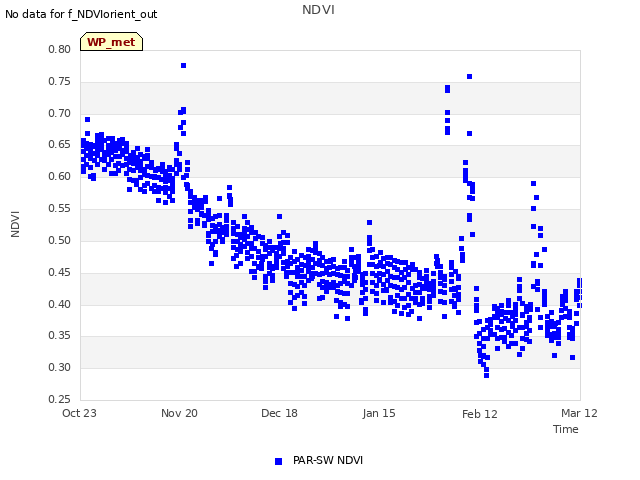Image resolution: width=640 pixels, height=480 pixels.
Task: Click the Jan 15 x-axis tick label
Action: coord(379,413)
